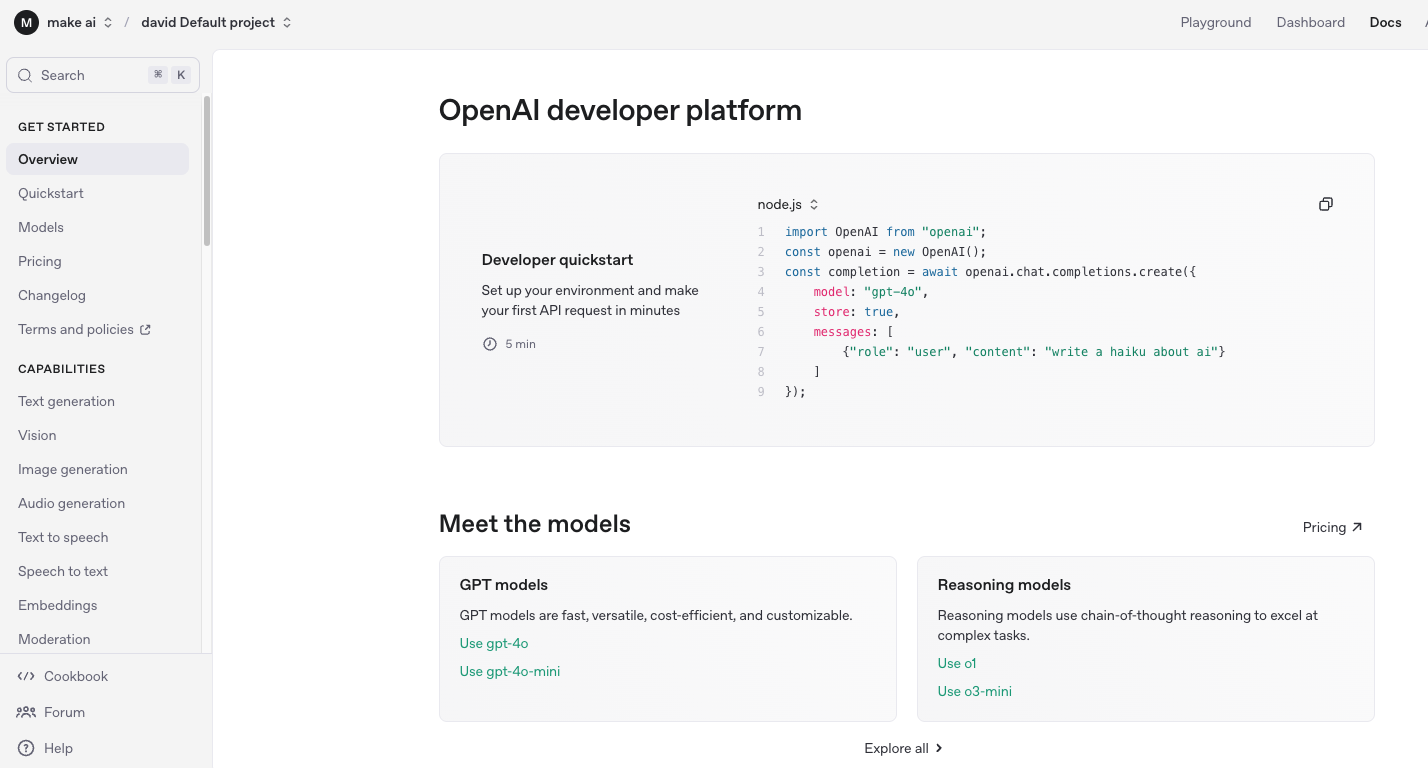1428x768 pixels.
Task: Open Speech to text in the sidebar
Action: [x=63, y=571]
